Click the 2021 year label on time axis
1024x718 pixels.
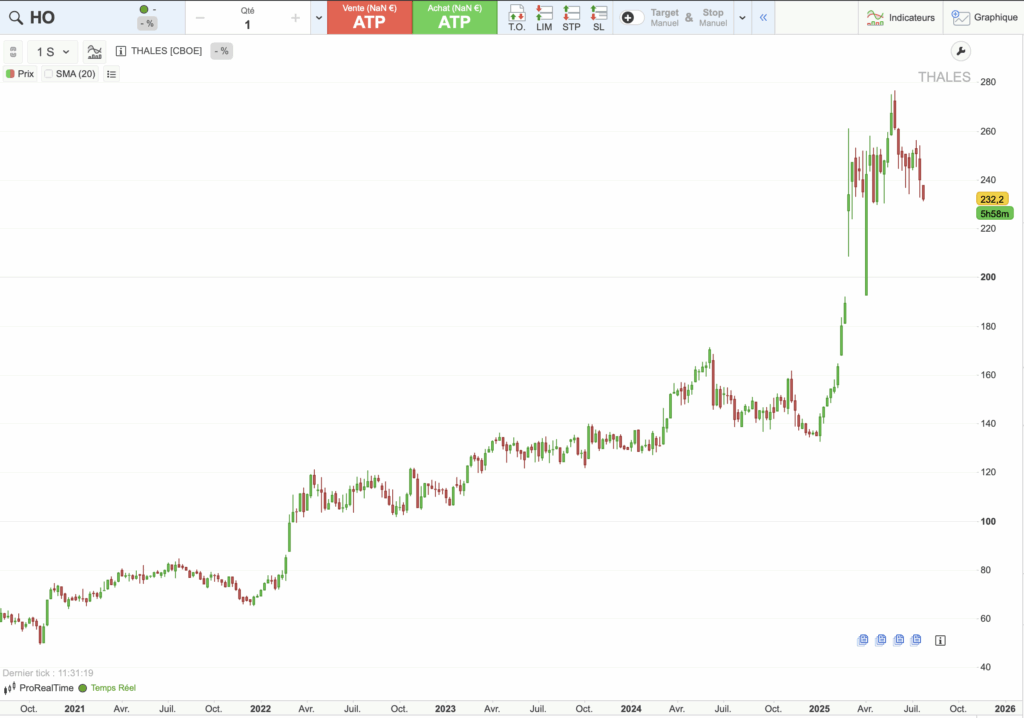(74, 709)
